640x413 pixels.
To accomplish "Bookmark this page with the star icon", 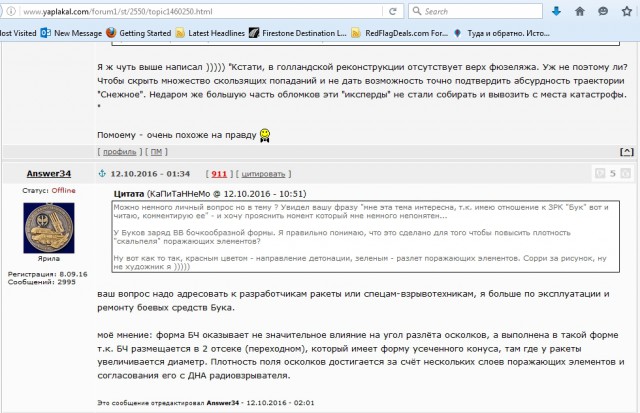I will pos(627,11).
